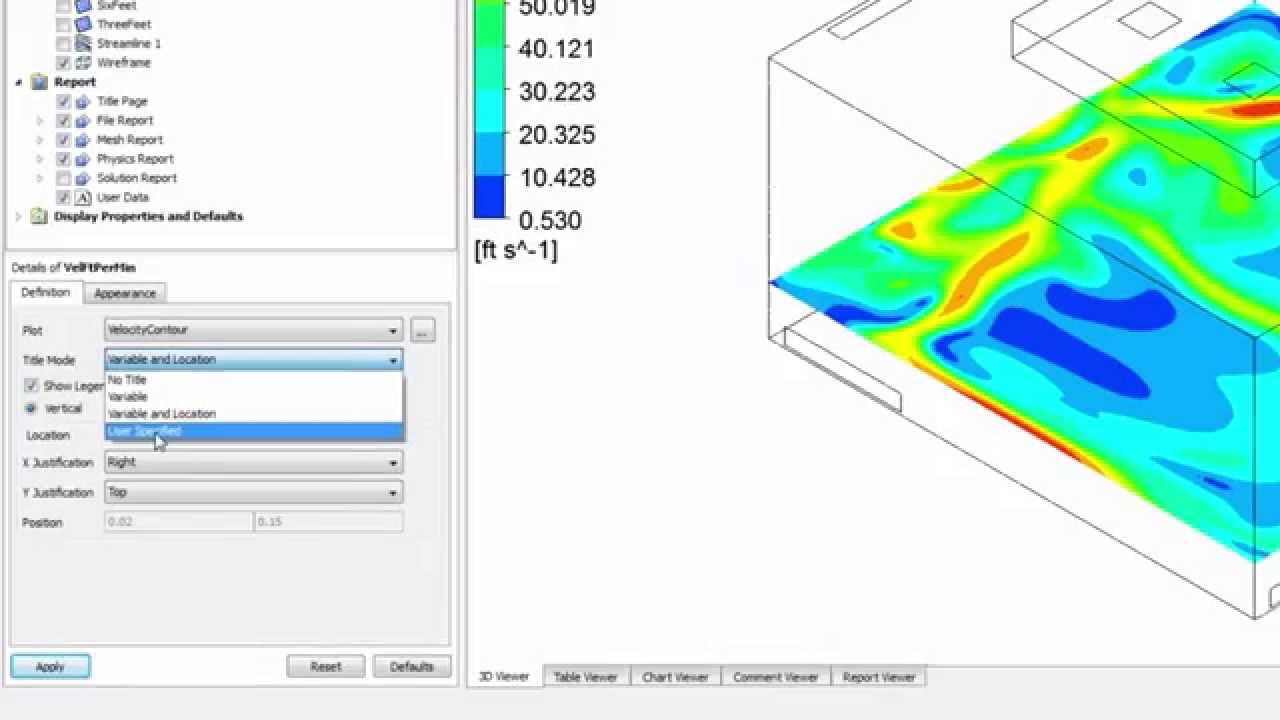Open the Comment Viewer tab
Image resolution: width=1280 pixels, height=720 pixels.
click(775, 677)
